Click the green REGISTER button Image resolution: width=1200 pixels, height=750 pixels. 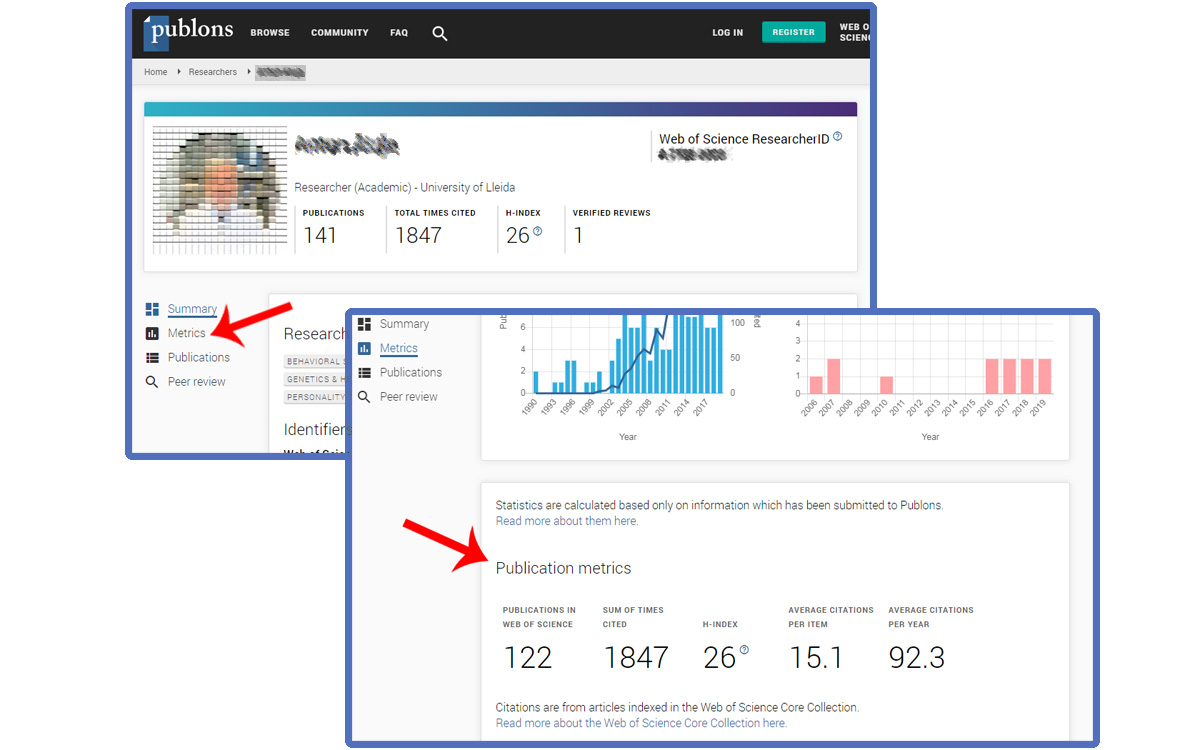(794, 32)
